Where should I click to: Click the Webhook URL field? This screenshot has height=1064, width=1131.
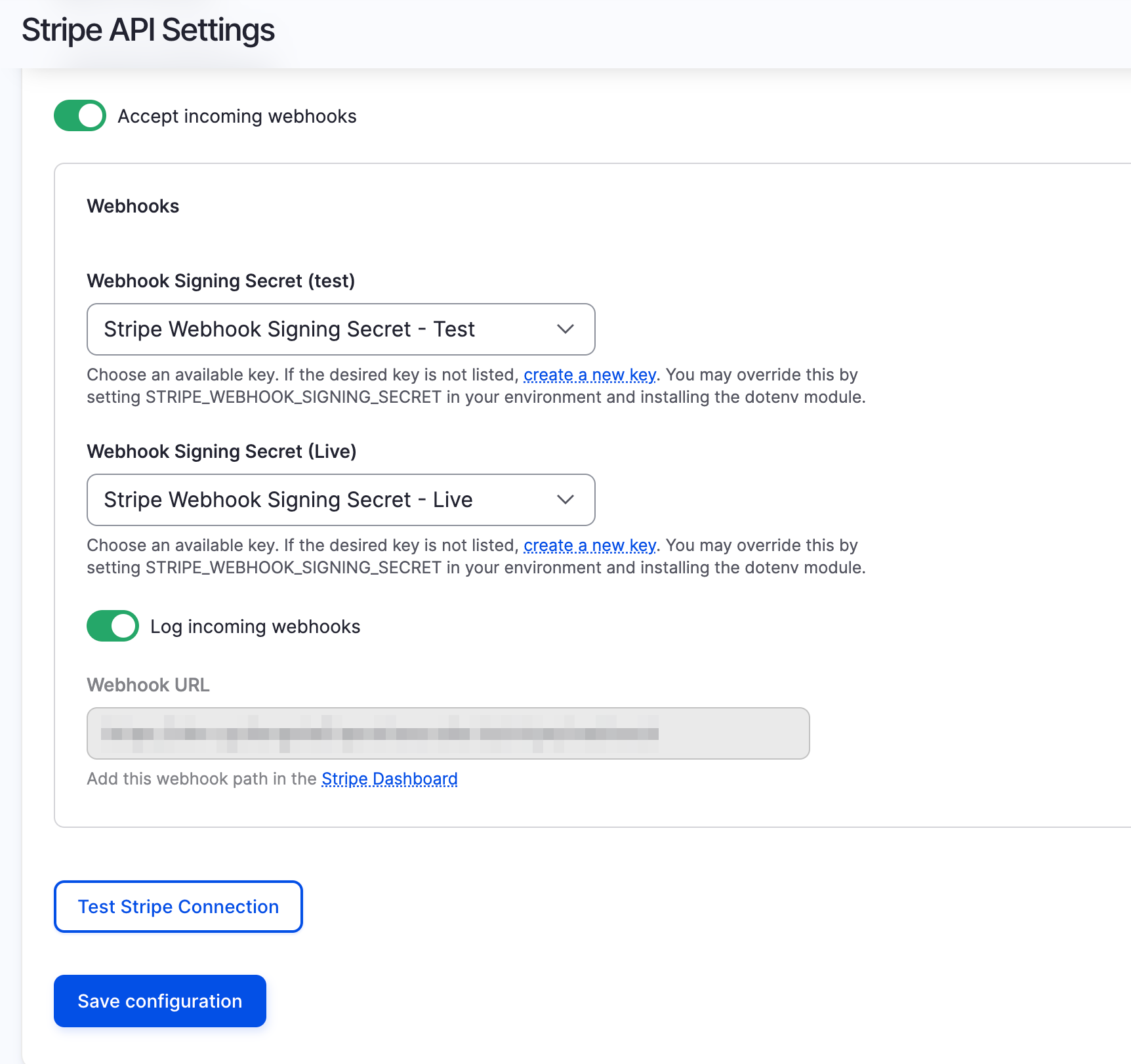pyautogui.click(x=448, y=733)
